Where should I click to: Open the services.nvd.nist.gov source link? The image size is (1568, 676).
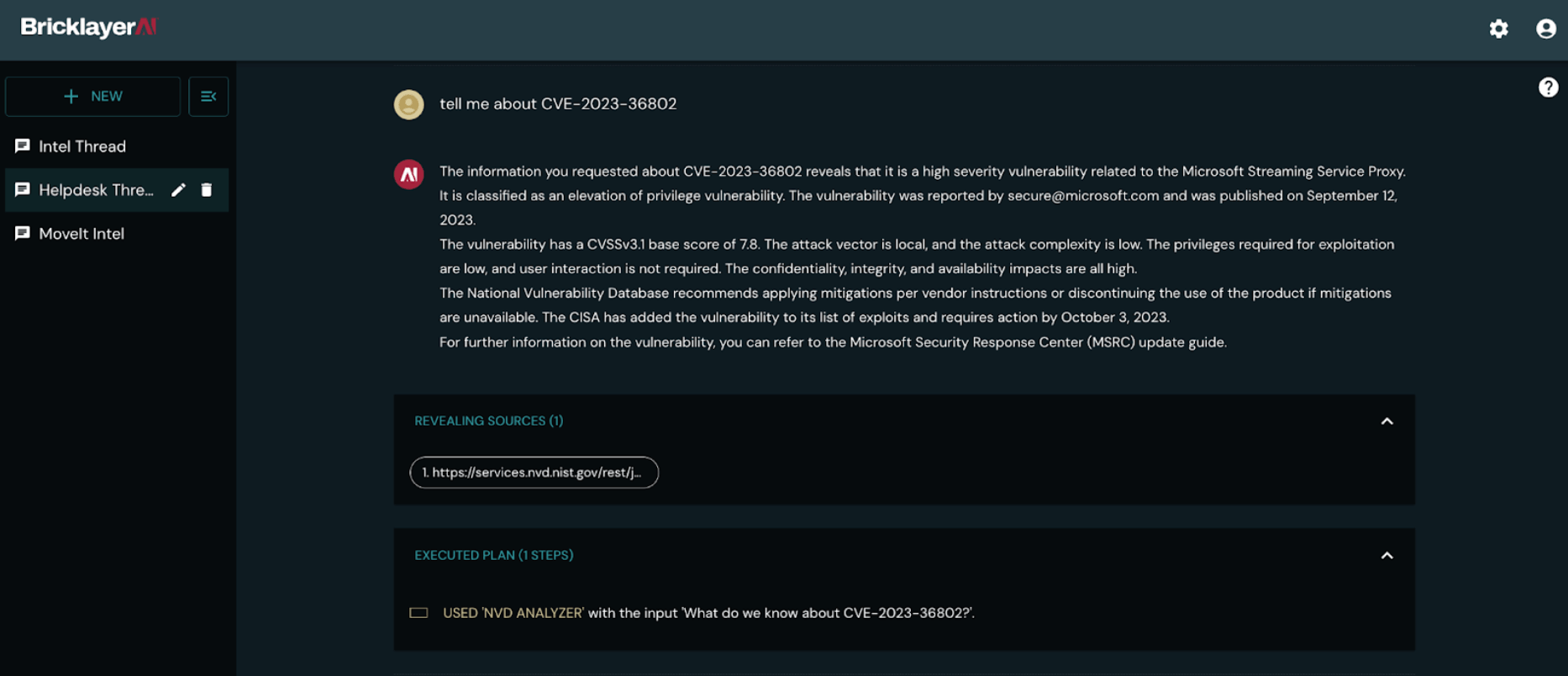click(534, 473)
